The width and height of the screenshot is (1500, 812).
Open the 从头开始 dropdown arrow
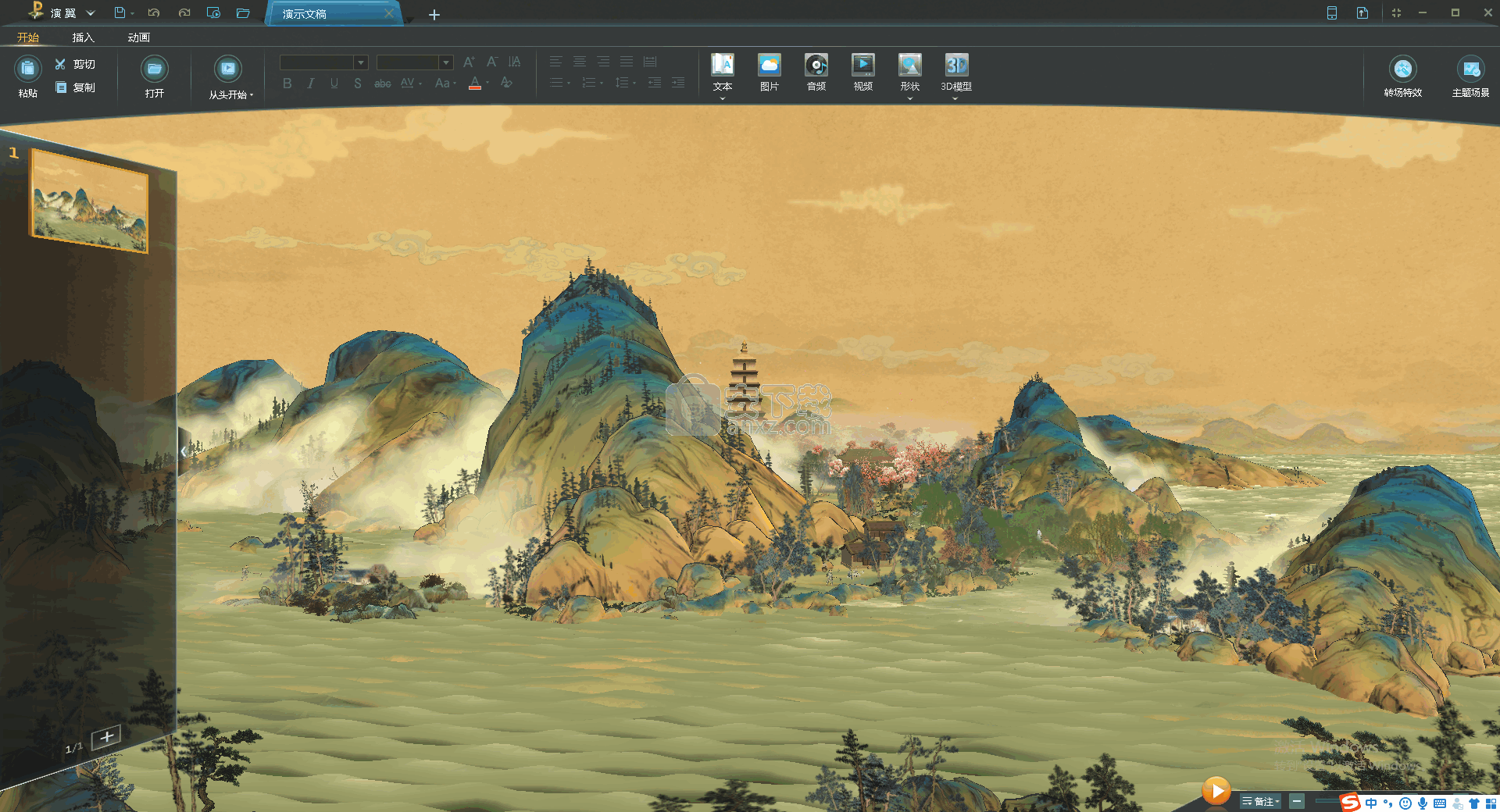(252, 94)
